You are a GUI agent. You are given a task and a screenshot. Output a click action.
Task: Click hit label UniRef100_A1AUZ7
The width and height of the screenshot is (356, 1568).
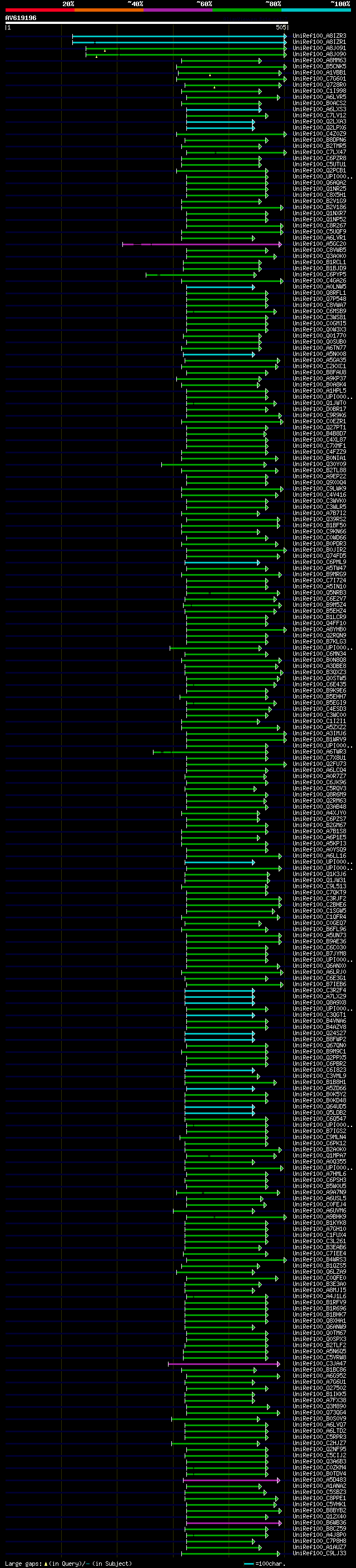pos(319,1547)
